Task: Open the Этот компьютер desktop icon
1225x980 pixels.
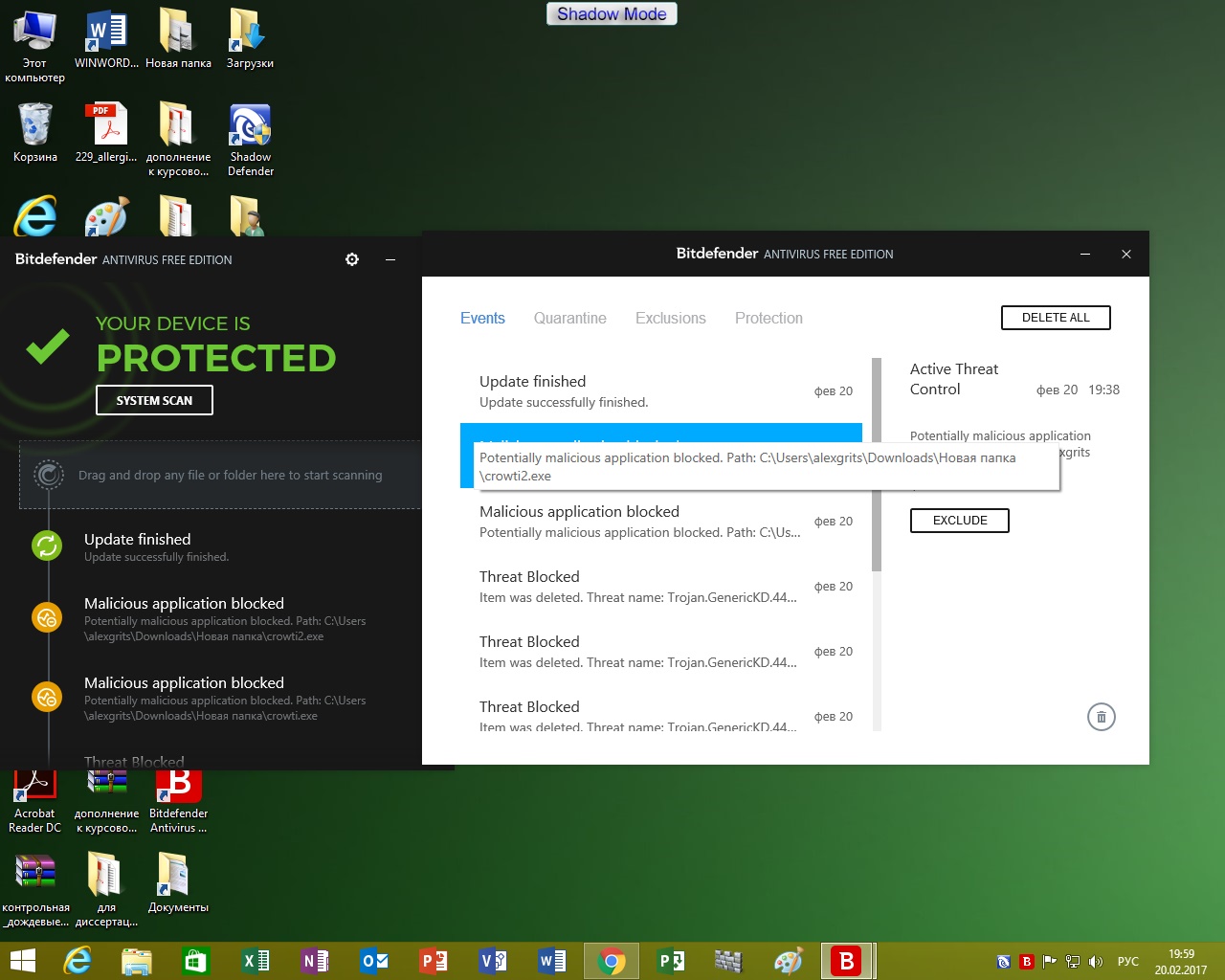Action: click(34, 46)
